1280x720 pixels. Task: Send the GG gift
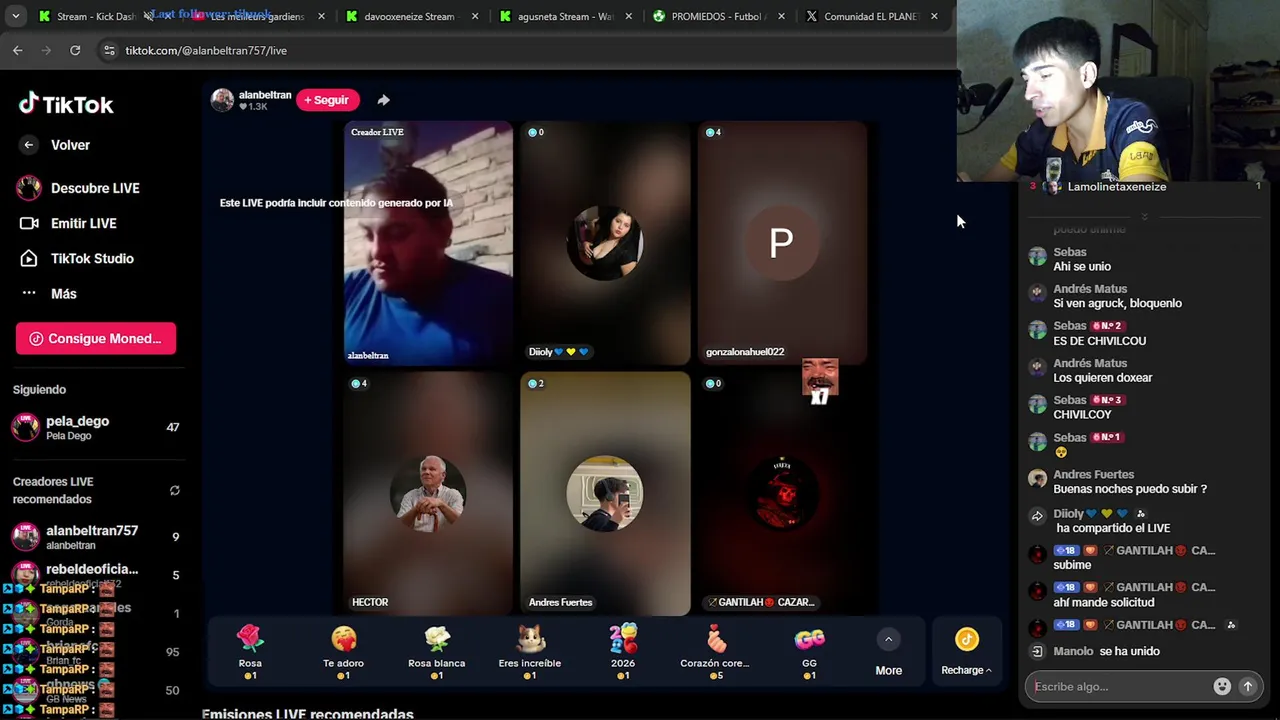click(x=809, y=652)
